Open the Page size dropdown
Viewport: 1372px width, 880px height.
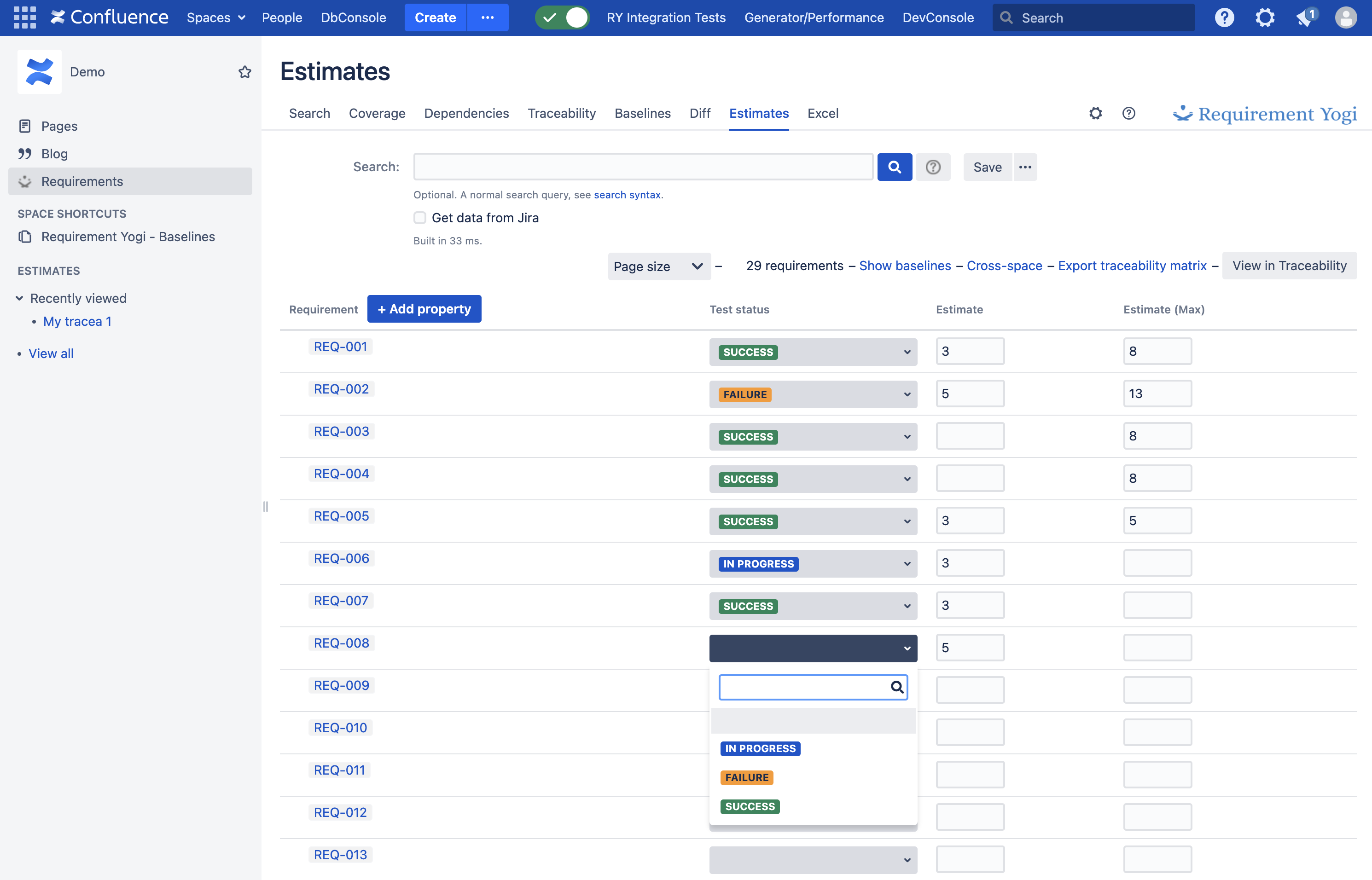tap(658, 266)
